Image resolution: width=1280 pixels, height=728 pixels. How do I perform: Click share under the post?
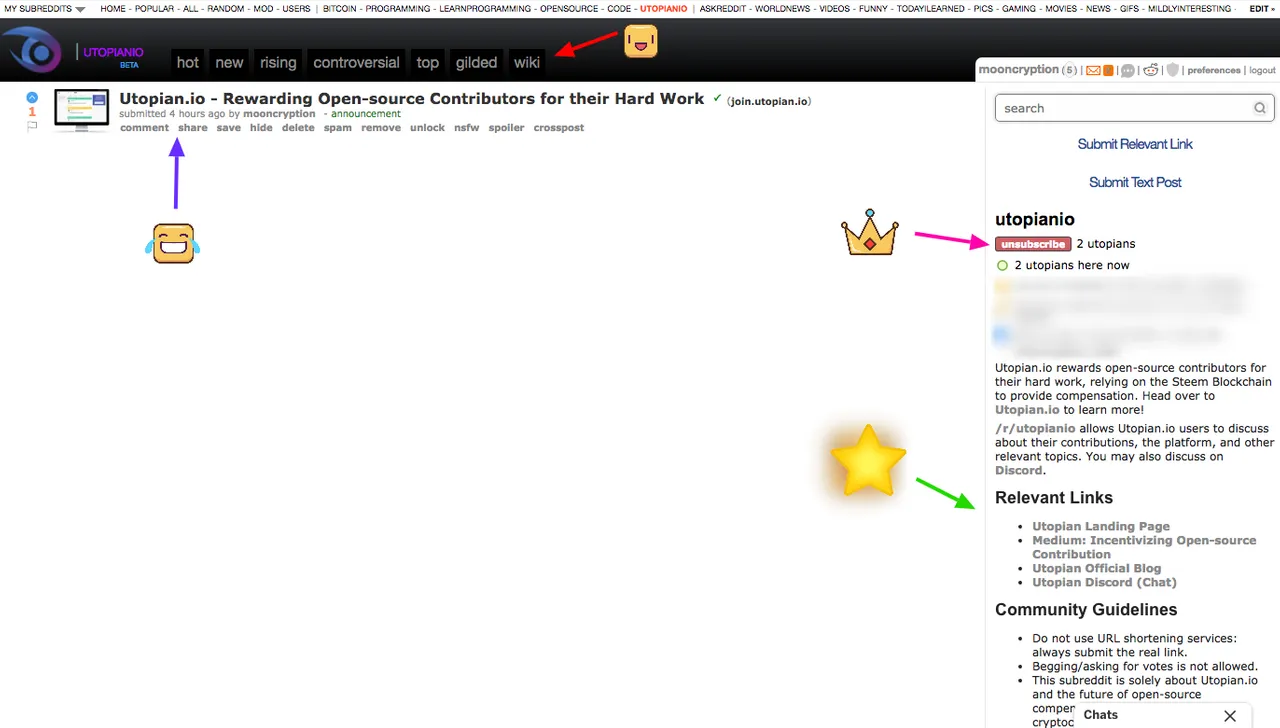click(x=193, y=128)
